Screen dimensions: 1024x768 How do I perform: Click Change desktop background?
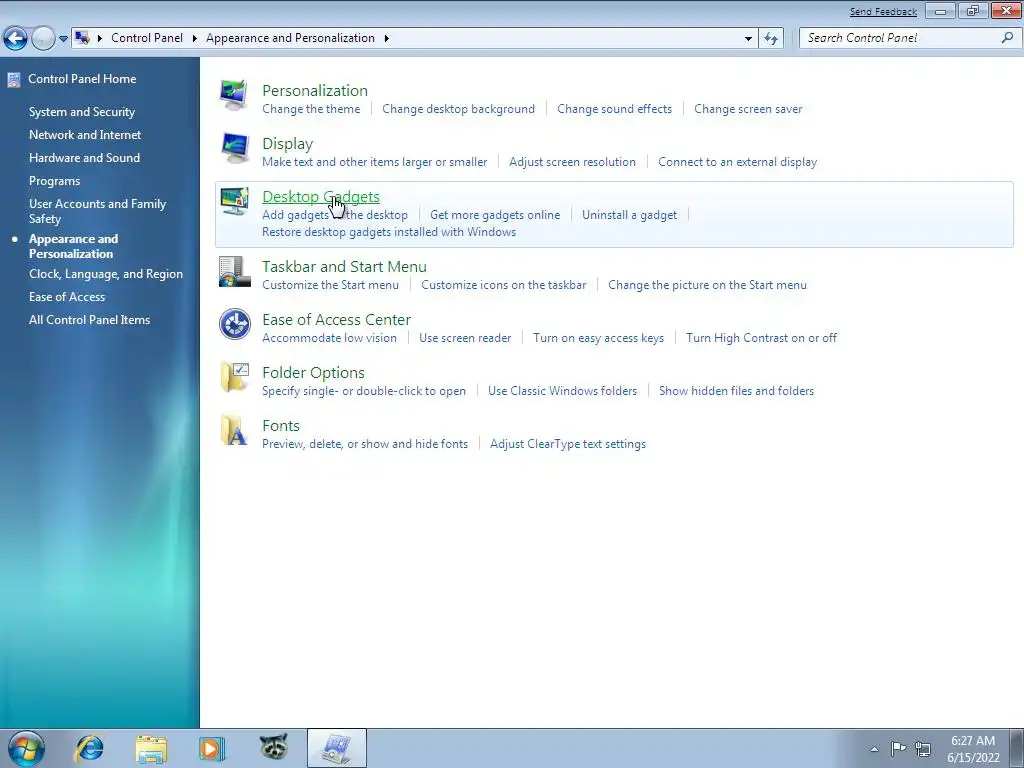(x=458, y=109)
